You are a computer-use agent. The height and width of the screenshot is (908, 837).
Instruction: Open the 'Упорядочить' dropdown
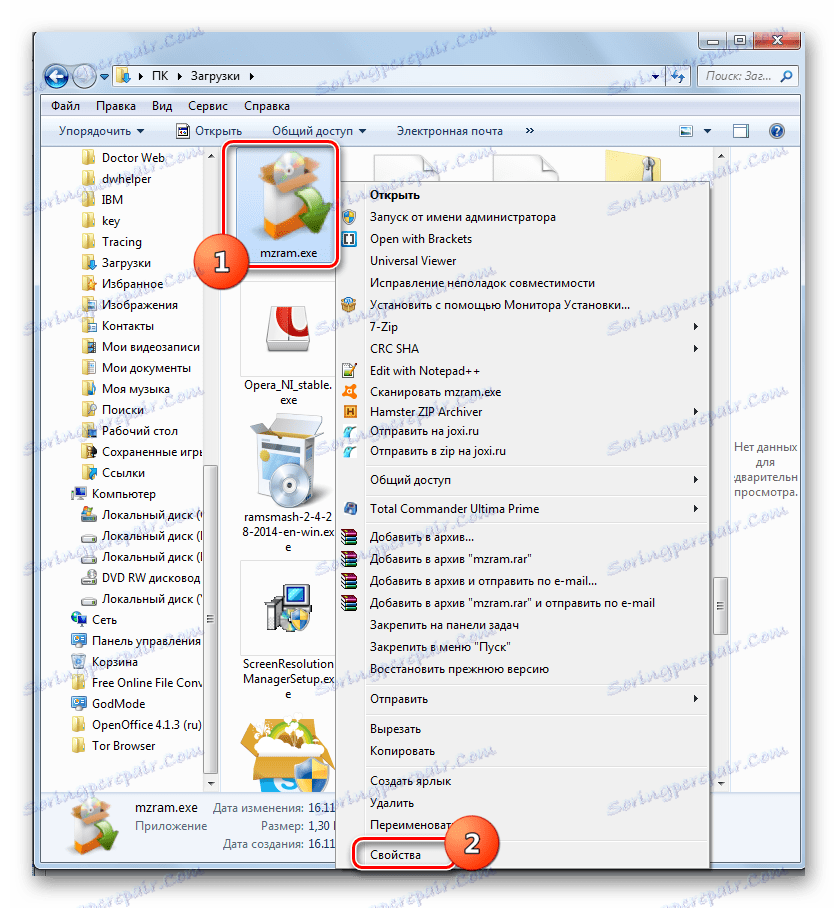coord(101,131)
